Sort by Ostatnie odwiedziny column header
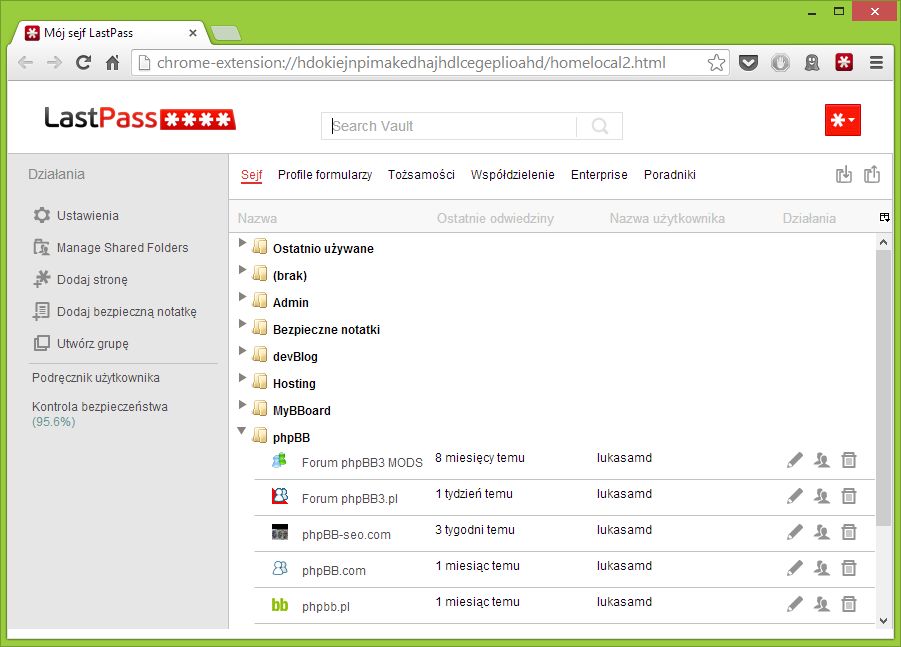This screenshot has height=647, width=901. pos(495,218)
